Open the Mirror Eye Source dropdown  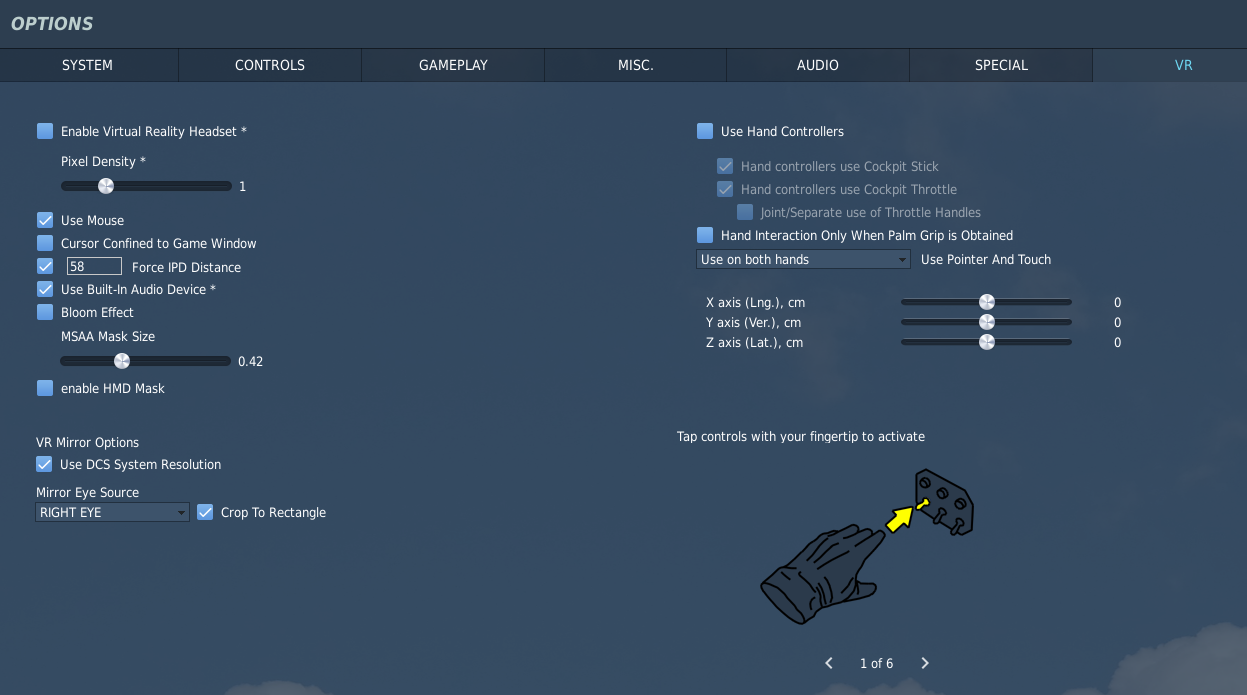pyautogui.click(x=112, y=512)
